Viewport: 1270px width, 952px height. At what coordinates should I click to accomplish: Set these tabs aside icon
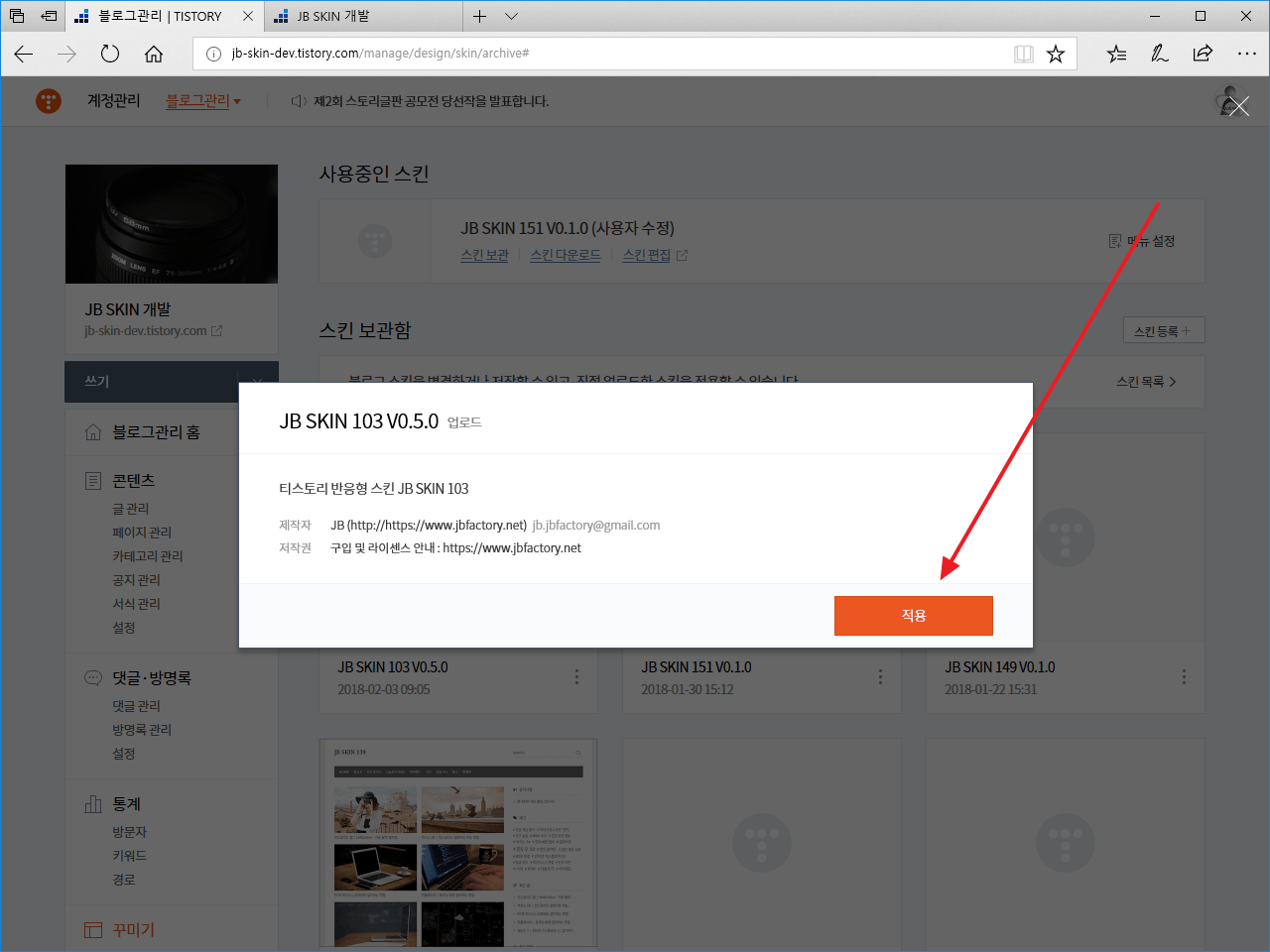(x=49, y=16)
